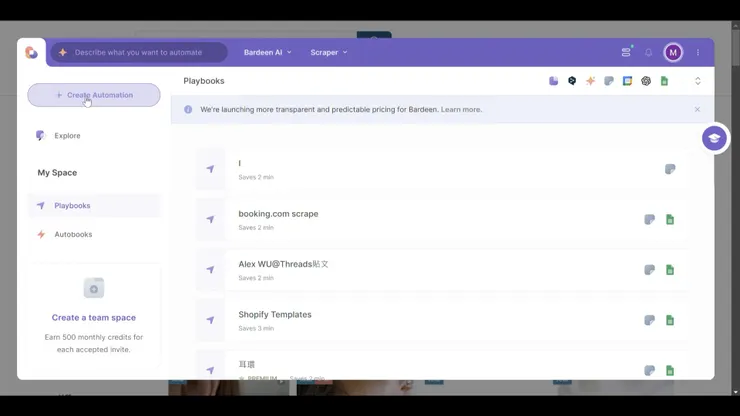Open the Shopify Templates playbook

pyautogui.click(x=443, y=320)
